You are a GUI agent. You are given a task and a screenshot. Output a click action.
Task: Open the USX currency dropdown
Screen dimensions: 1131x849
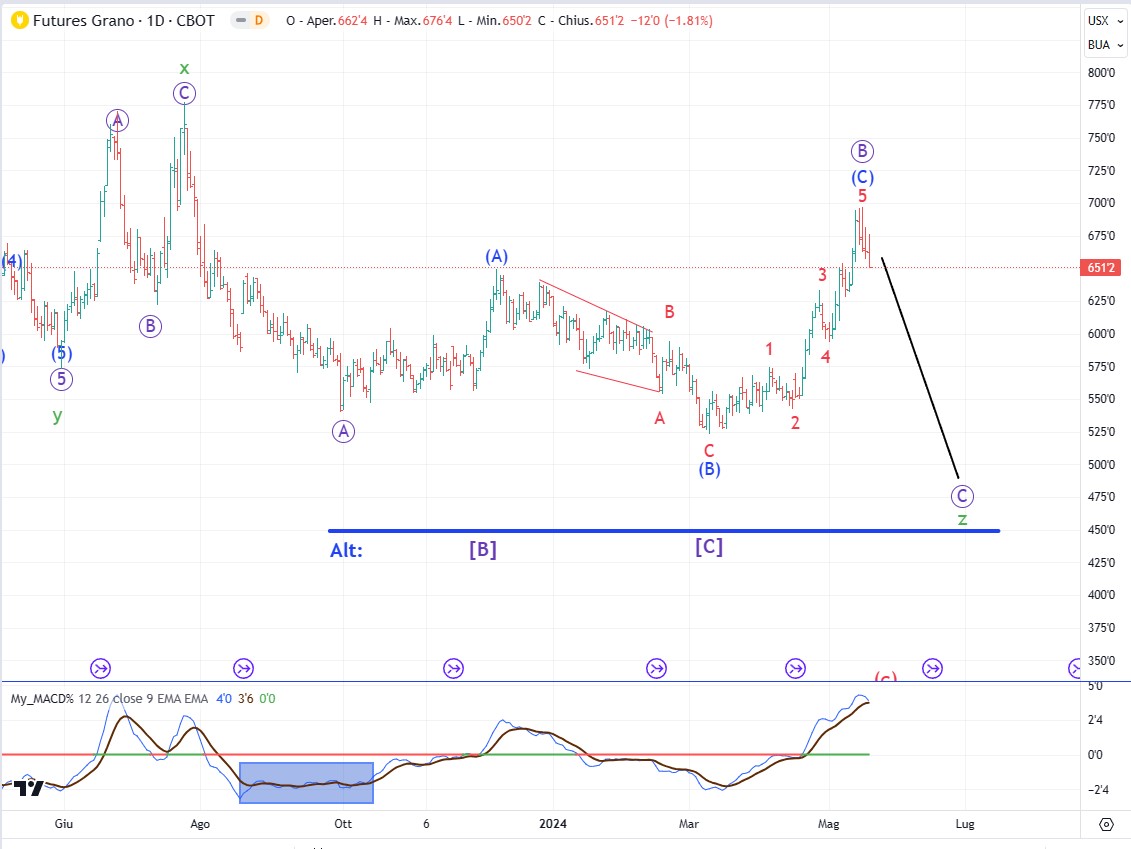coord(1105,21)
